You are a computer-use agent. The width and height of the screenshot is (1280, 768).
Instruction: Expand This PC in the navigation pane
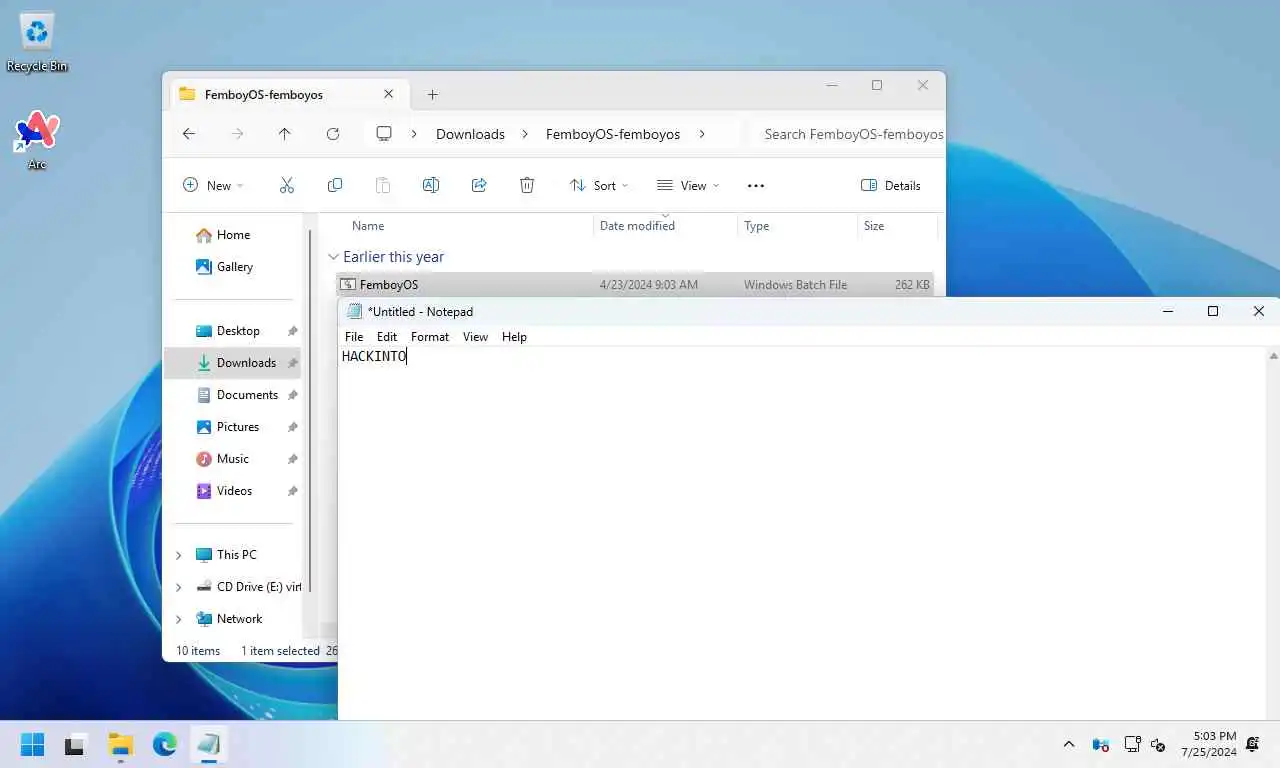pyautogui.click(x=179, y=555)
